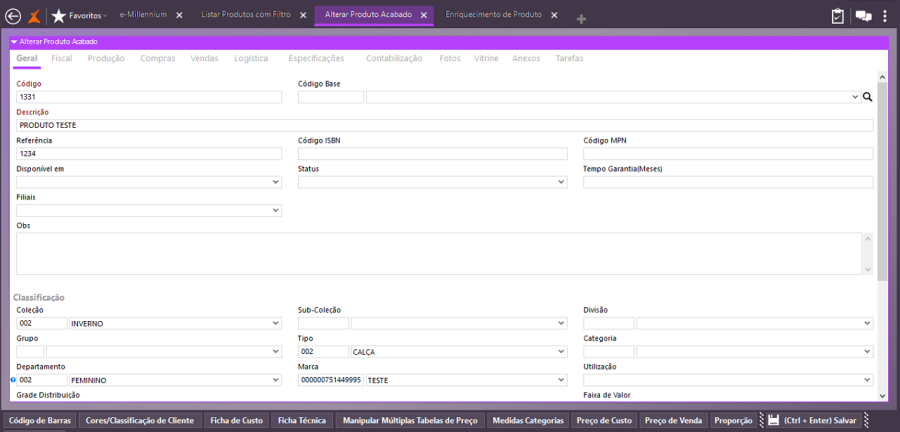
Task: Open the Fiscal section tab
Action: [x=62, y=59]
